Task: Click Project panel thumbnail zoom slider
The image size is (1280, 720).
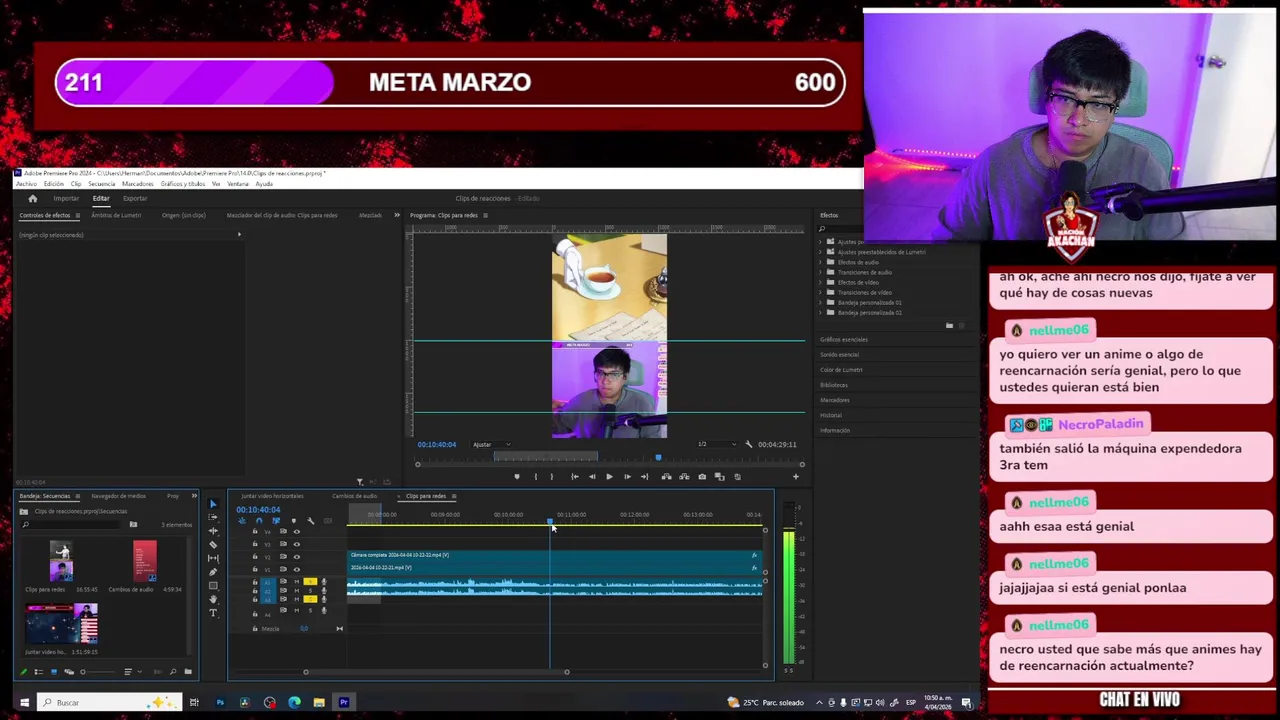Action: [x=98, y=671]
